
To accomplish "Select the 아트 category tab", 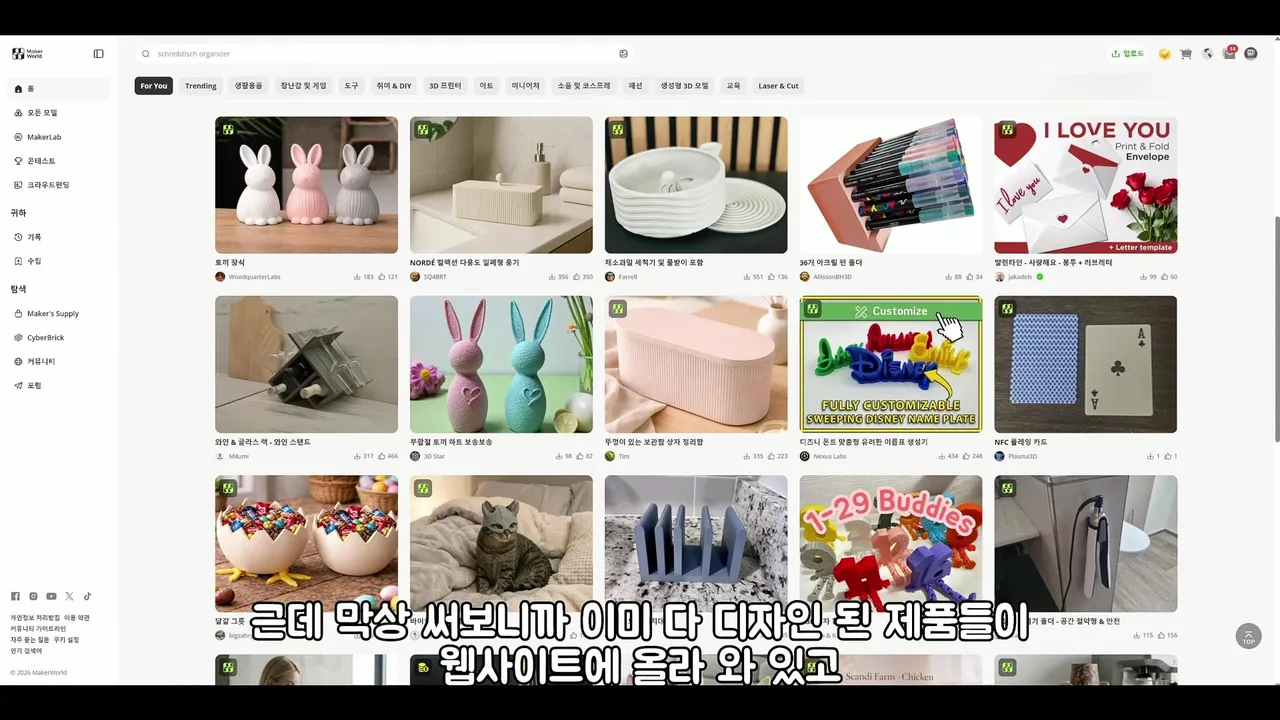I will 486,86.
